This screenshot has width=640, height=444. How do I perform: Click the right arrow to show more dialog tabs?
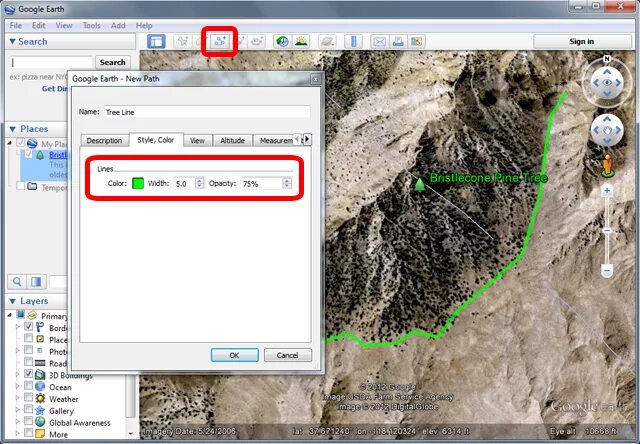(307, 139)
